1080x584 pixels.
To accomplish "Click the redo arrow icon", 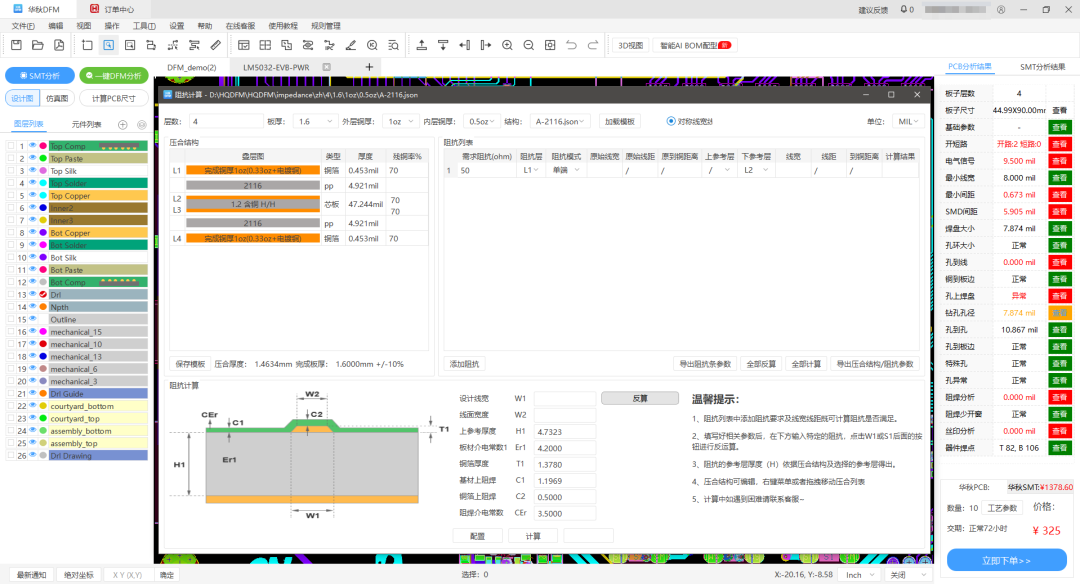I will click(x=592, y=45).
